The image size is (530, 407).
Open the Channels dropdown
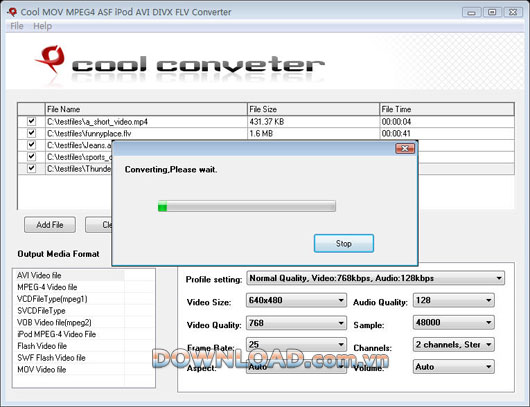point(454,344)
